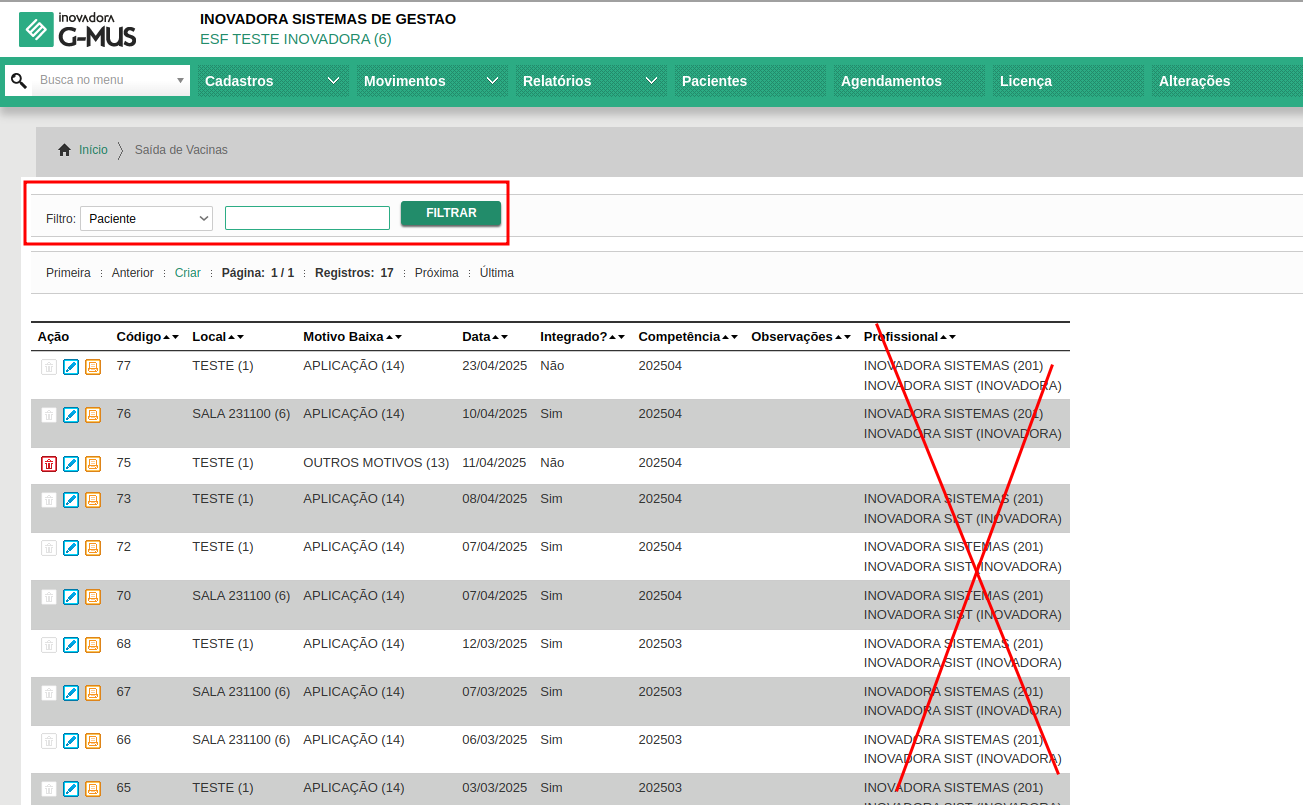Click Saída de Vacinas breadcrumb text
The width and height of the screenshot is (1303, 805).
(181, 150)
